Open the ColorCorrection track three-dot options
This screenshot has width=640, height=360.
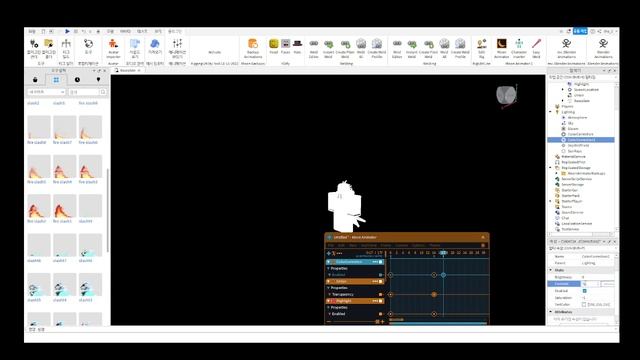[x=374, y=262]
